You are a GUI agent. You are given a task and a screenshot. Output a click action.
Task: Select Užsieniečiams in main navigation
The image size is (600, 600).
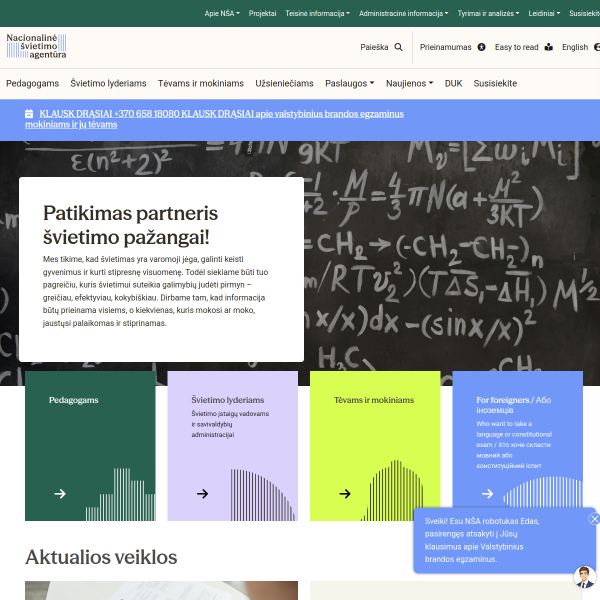click(x=284, y=83)
